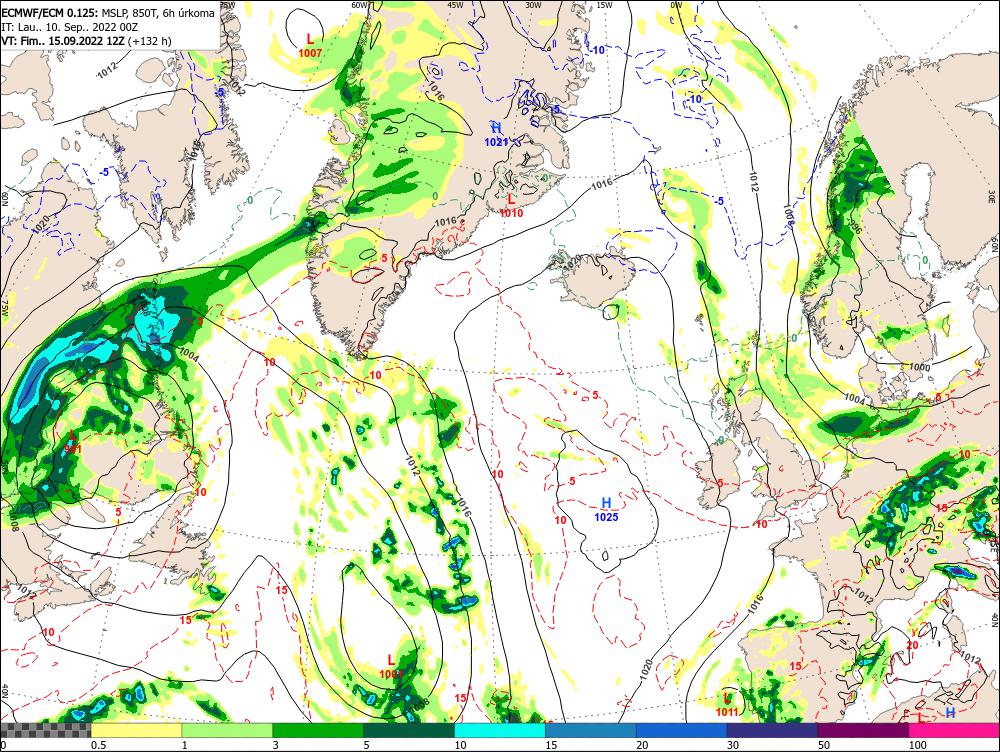Click the gray checkered 0–0.5 legend swatch
Image resolution: width=1000 pixels, height=752 pixels.
45,730
